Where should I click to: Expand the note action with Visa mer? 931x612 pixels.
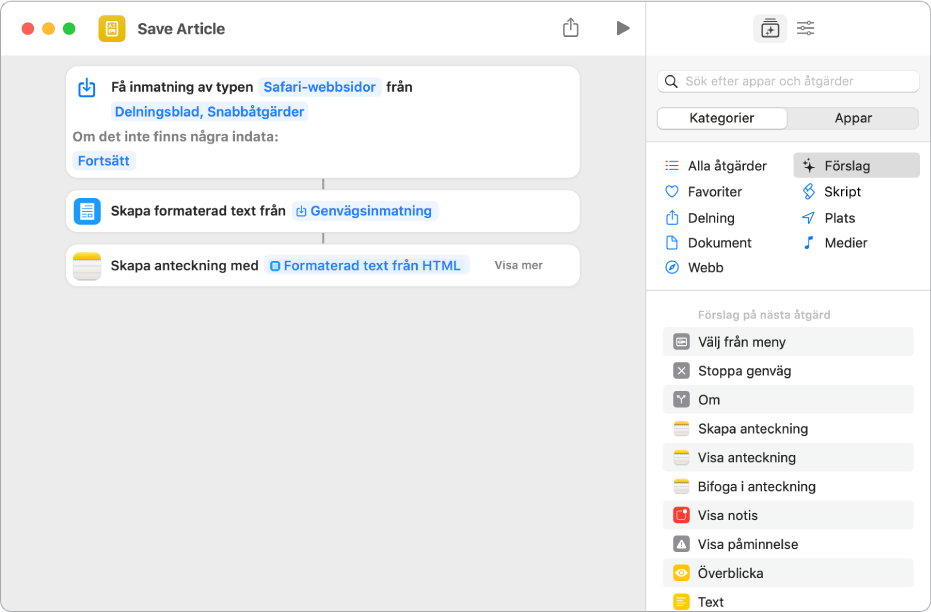pyautogui.click(x=518, y=266)
